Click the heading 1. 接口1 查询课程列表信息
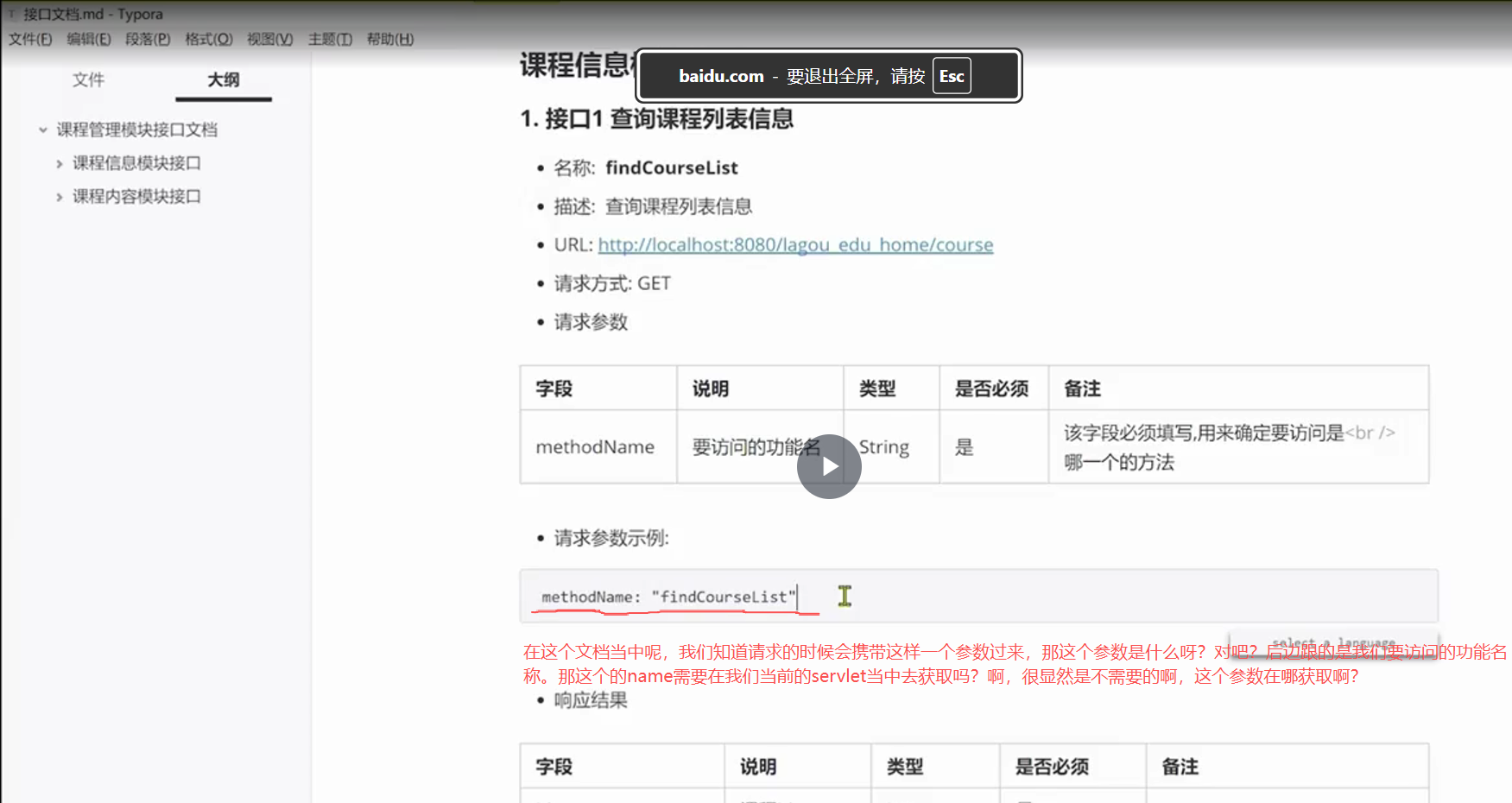 pos(656,118)
